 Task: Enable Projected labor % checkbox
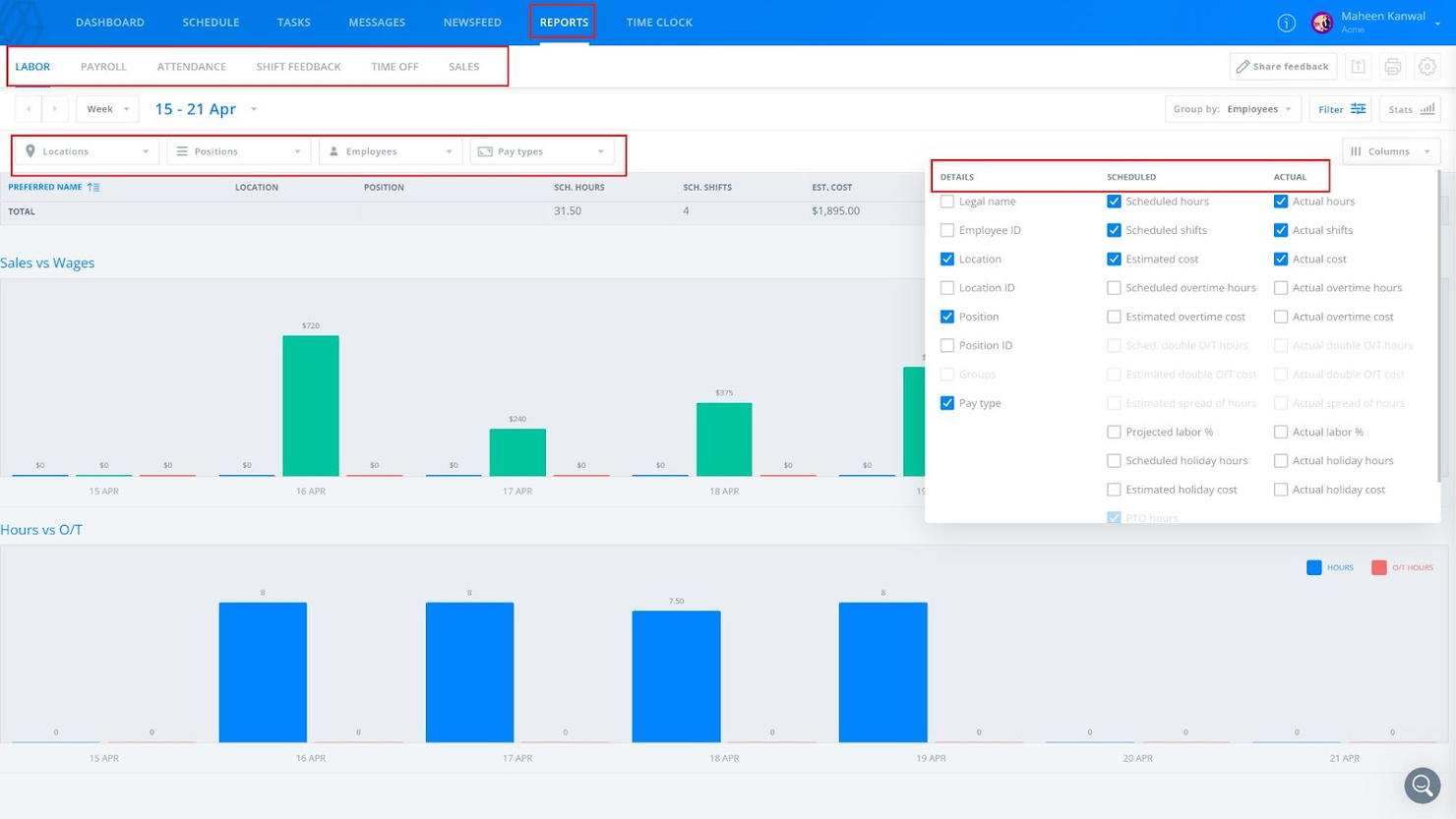[1114, 432]
